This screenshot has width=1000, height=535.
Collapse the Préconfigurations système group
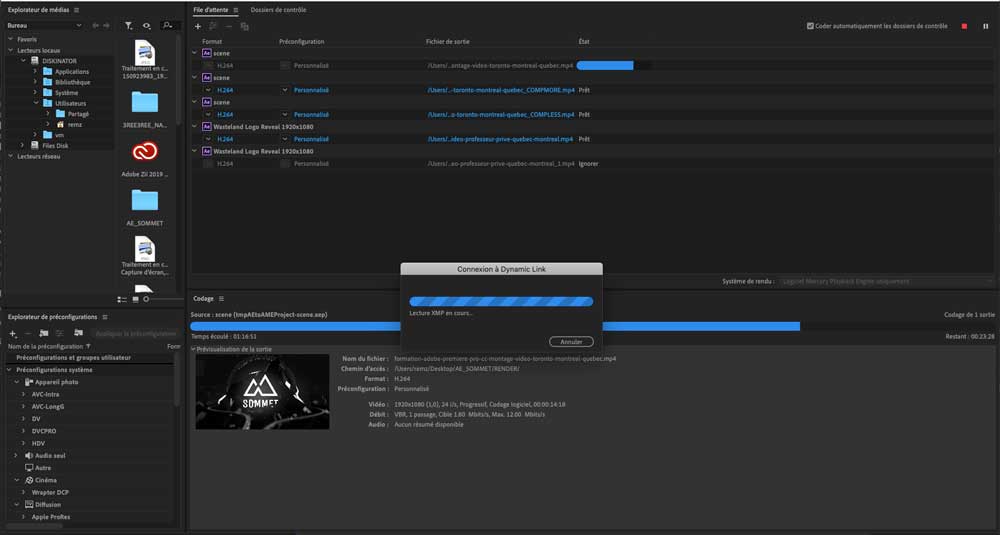10,370
